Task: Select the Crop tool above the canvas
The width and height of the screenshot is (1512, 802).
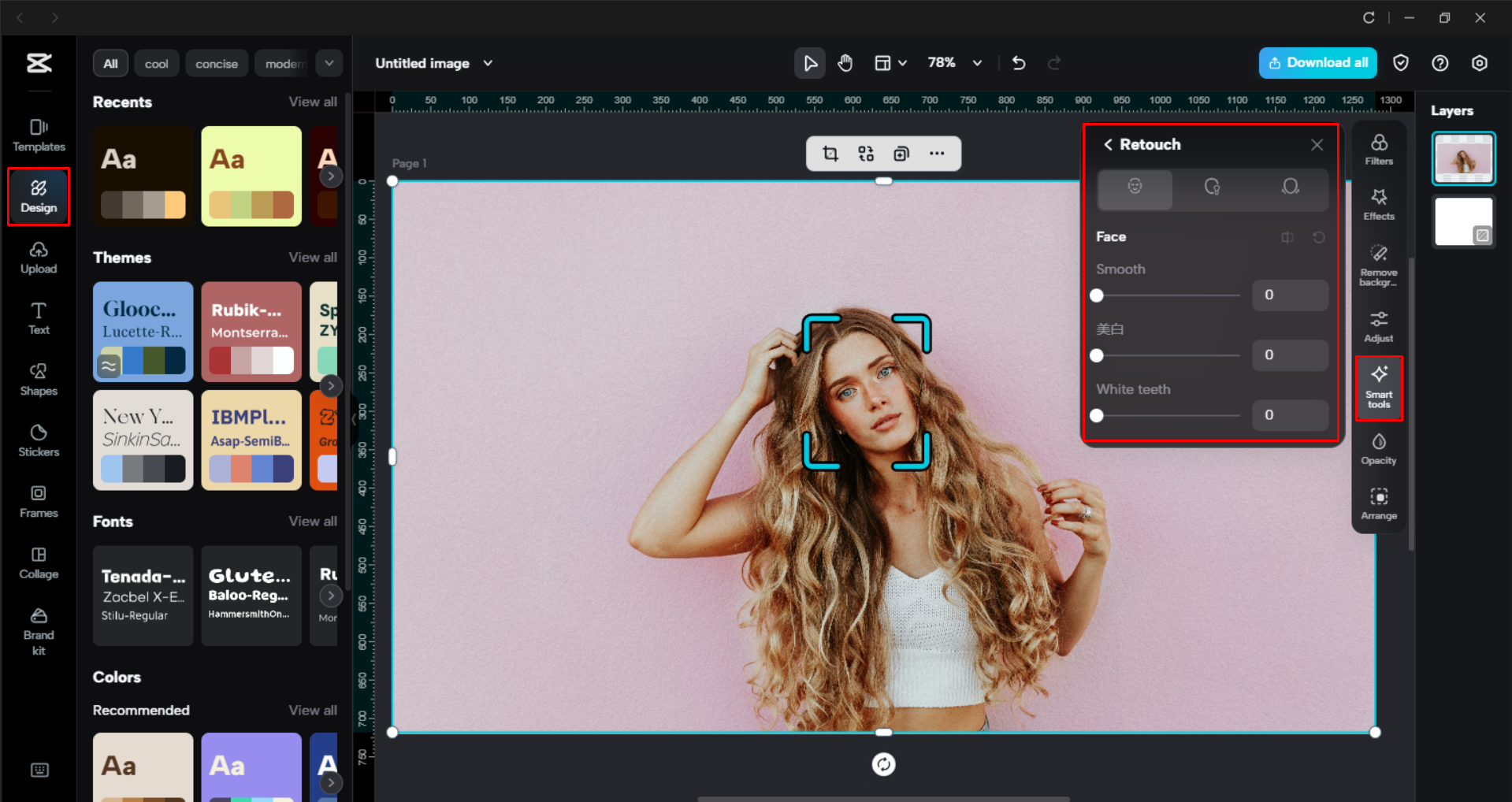Action: coord(830,154)
